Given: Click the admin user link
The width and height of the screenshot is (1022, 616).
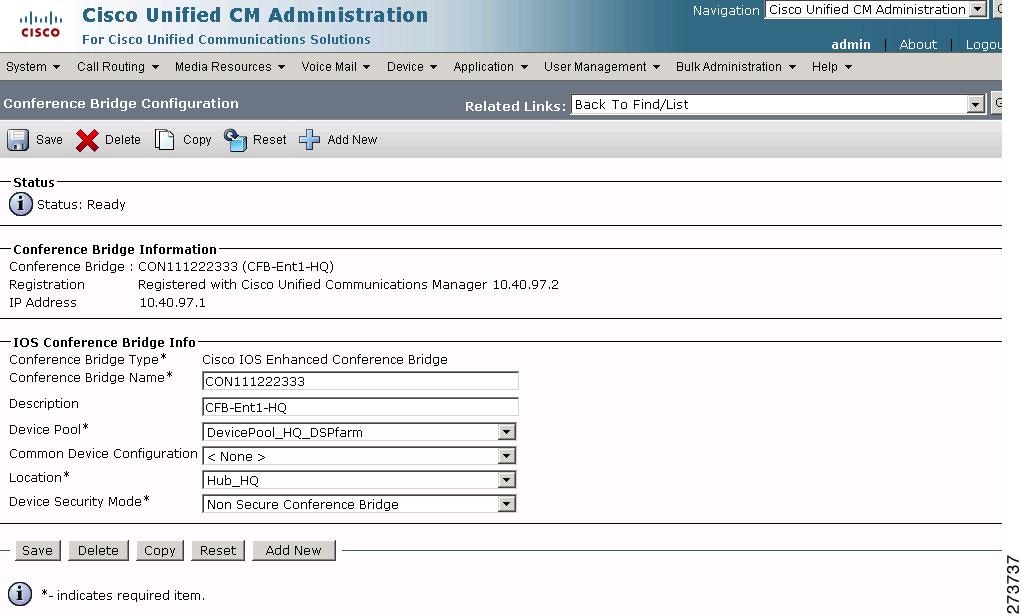Looking at the screenshot, I should click(851, 44).
